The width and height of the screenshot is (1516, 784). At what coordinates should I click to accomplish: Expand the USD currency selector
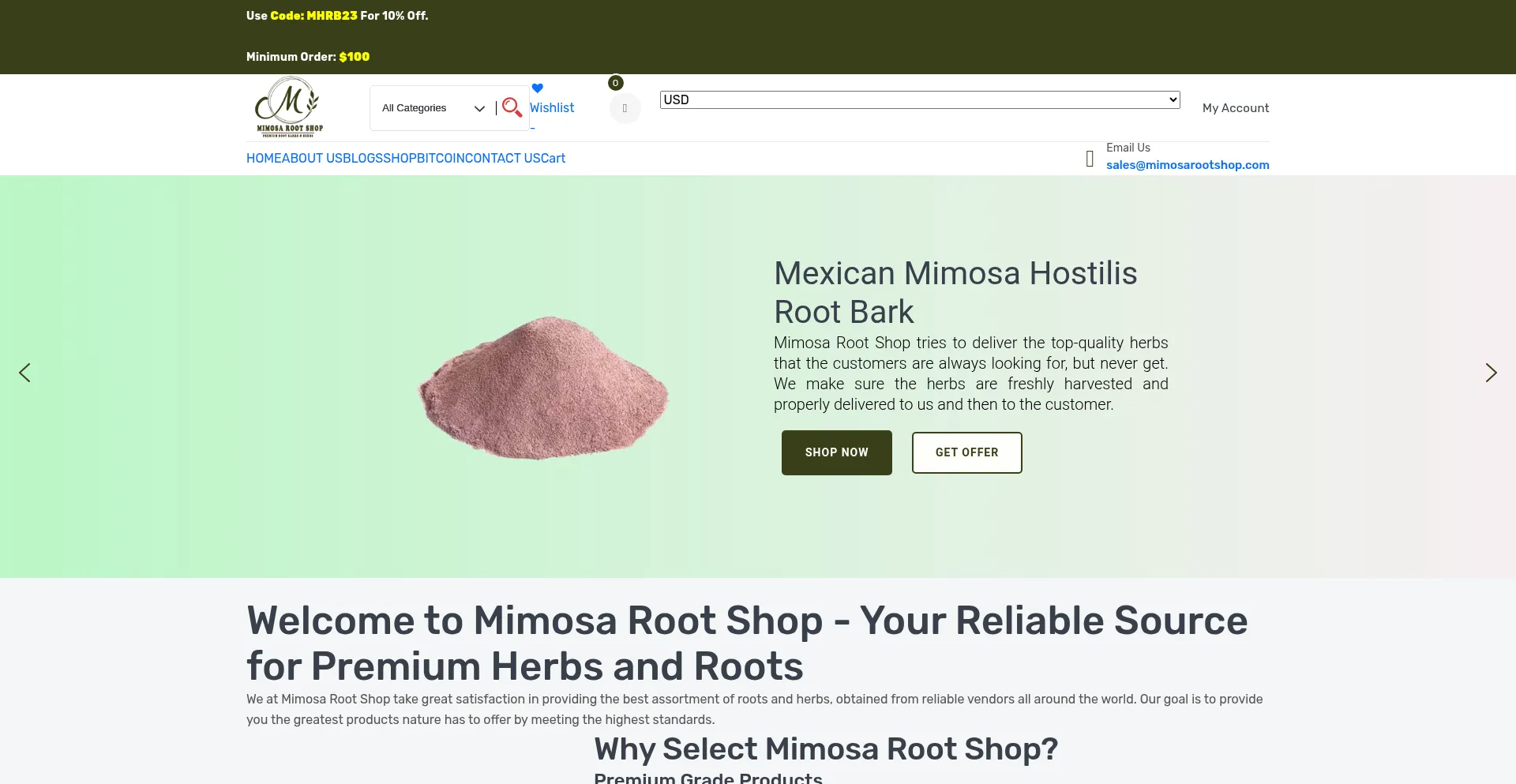click(919, 99)
